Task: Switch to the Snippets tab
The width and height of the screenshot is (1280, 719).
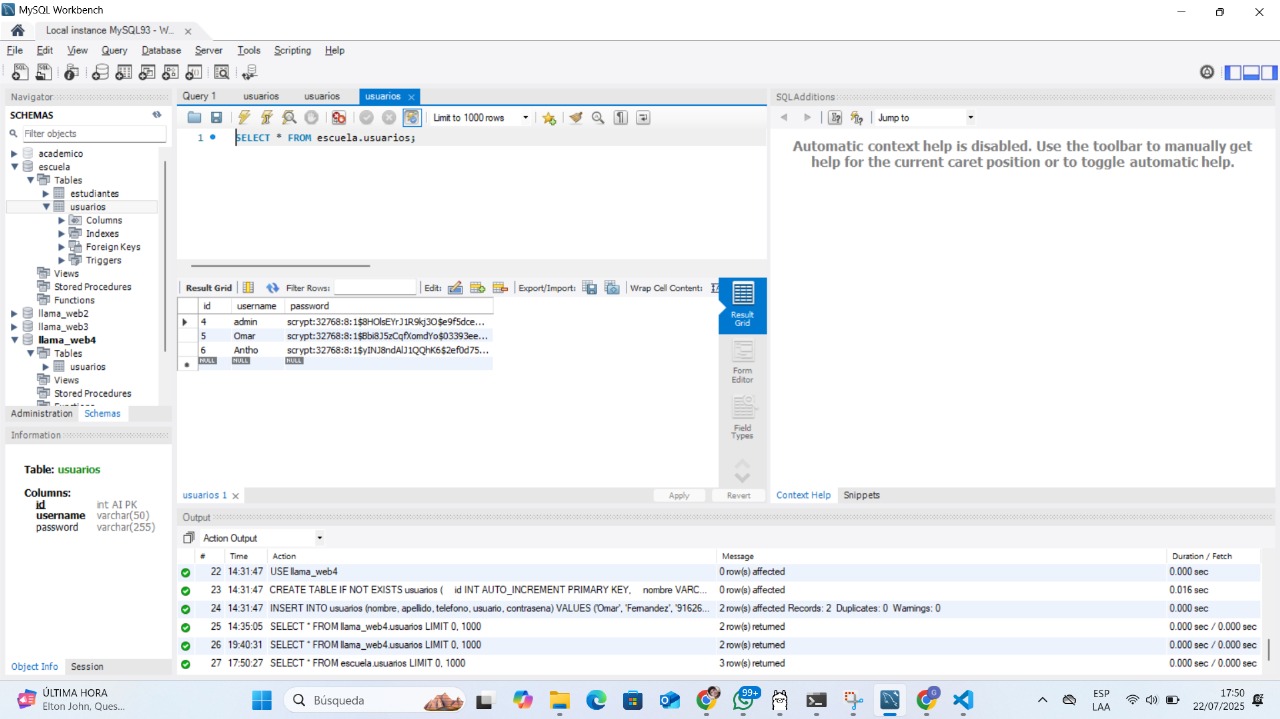Action: (x=862, y=495)
